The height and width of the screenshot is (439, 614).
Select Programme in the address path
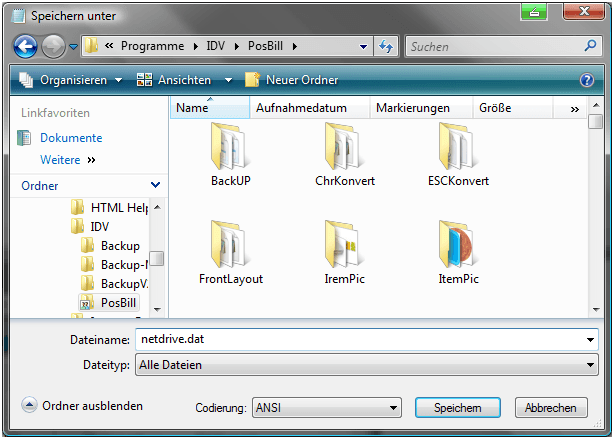152,46
